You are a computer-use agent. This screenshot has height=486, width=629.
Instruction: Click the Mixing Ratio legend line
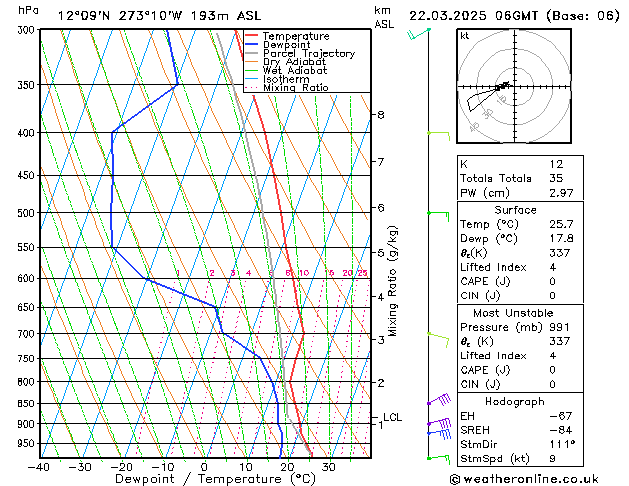(x=295, y=88)
